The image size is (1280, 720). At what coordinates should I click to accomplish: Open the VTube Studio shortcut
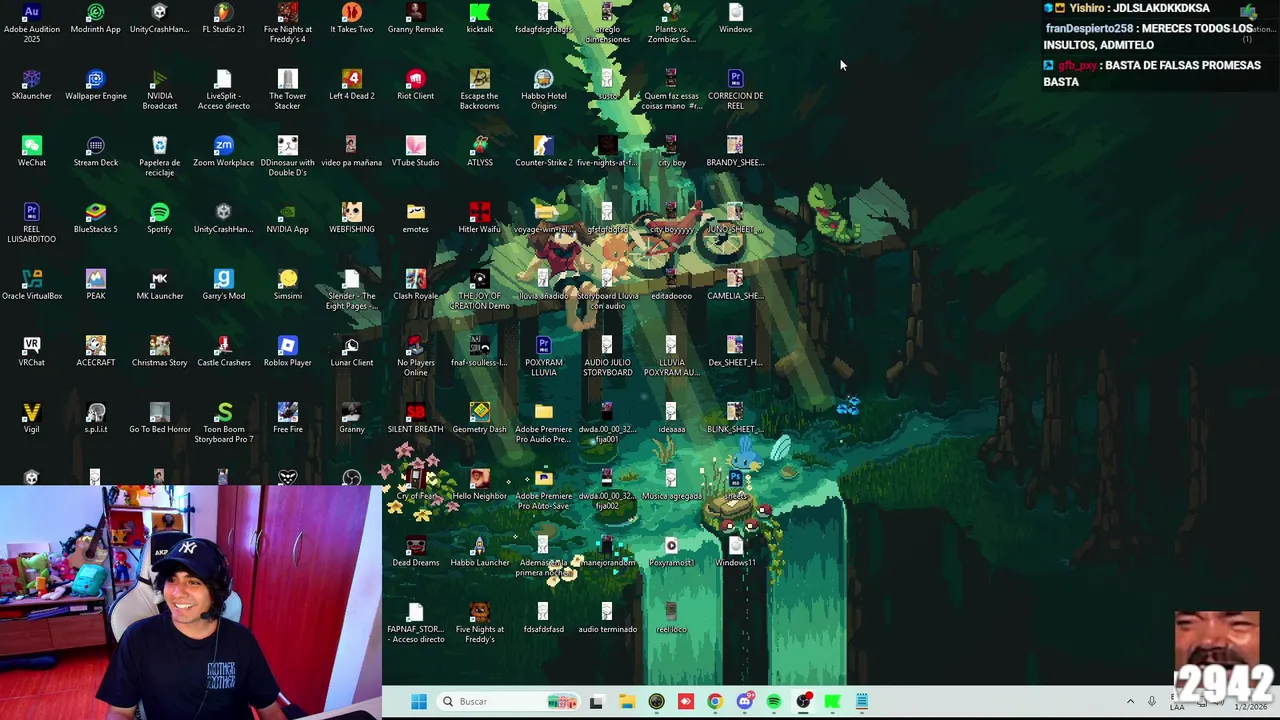(x=415, y=152)
